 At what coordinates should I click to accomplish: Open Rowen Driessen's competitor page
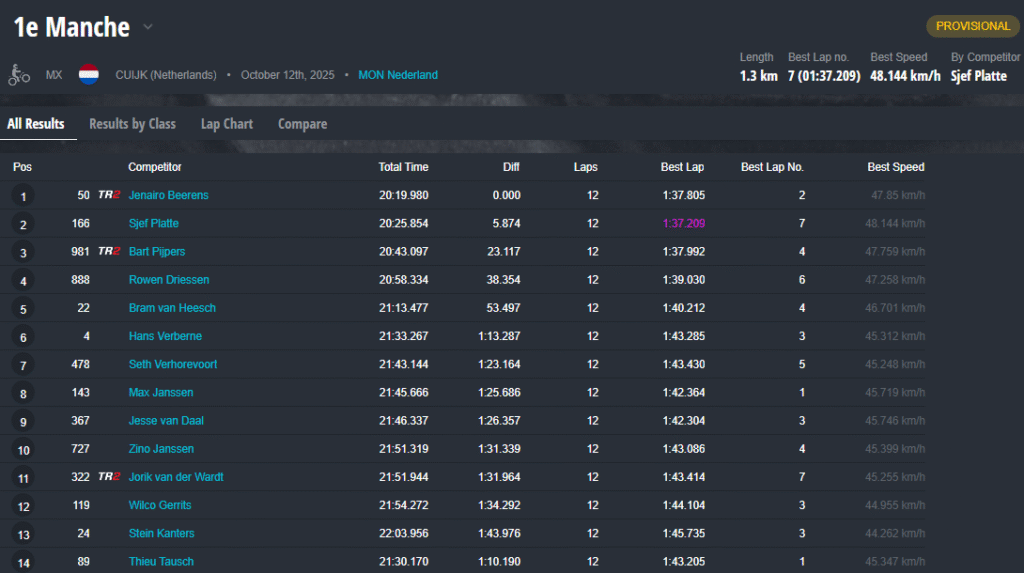(x=169, y=280)
